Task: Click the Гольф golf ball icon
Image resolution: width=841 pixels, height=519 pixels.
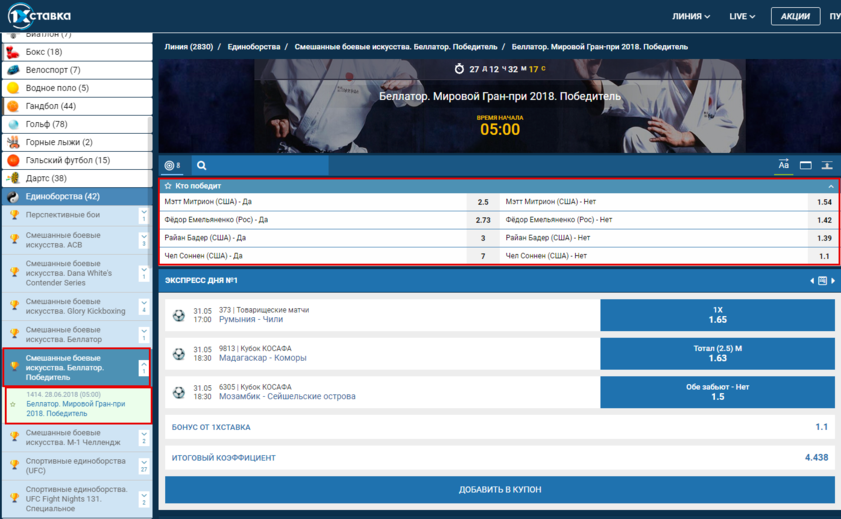Action: coord(13,124)
